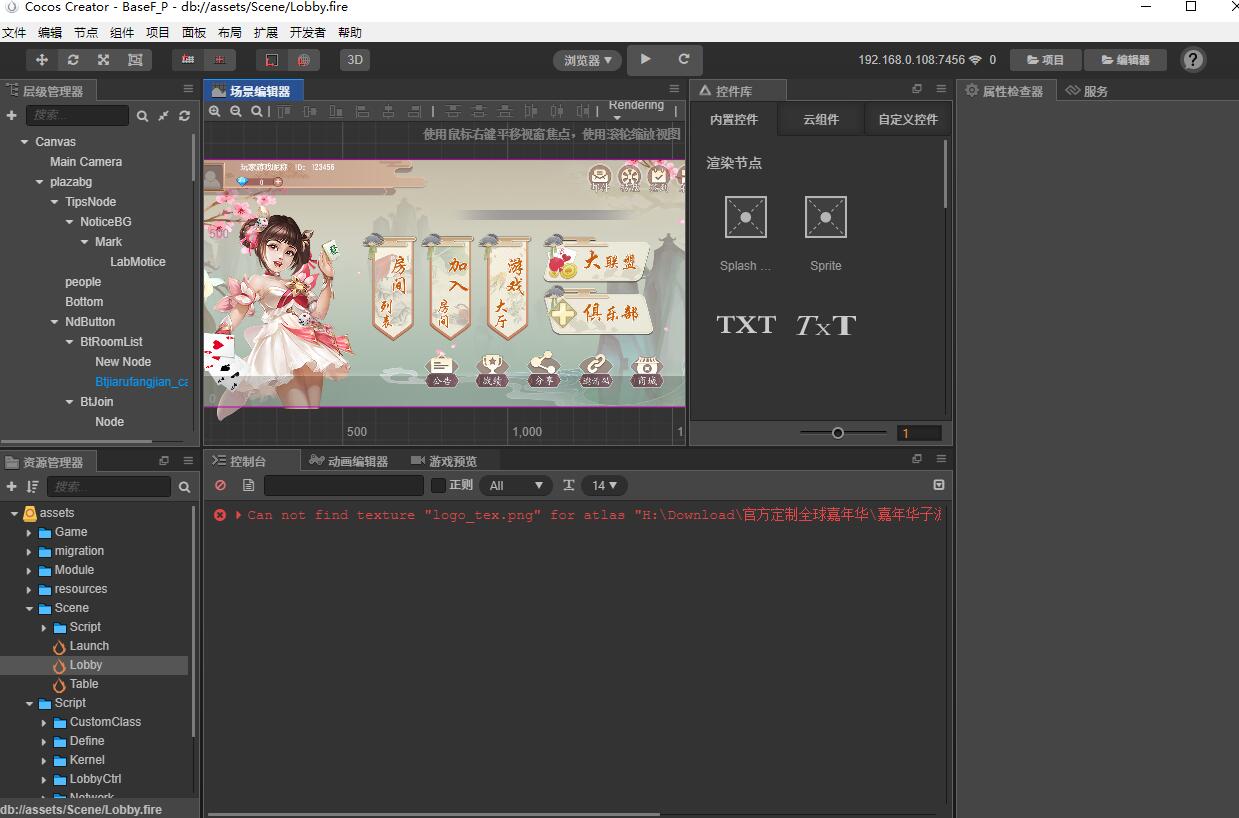Viewport: 1239px width, 818px height.
Task: Switch to the 云组件 tab
Action: (x=820, y=118)
